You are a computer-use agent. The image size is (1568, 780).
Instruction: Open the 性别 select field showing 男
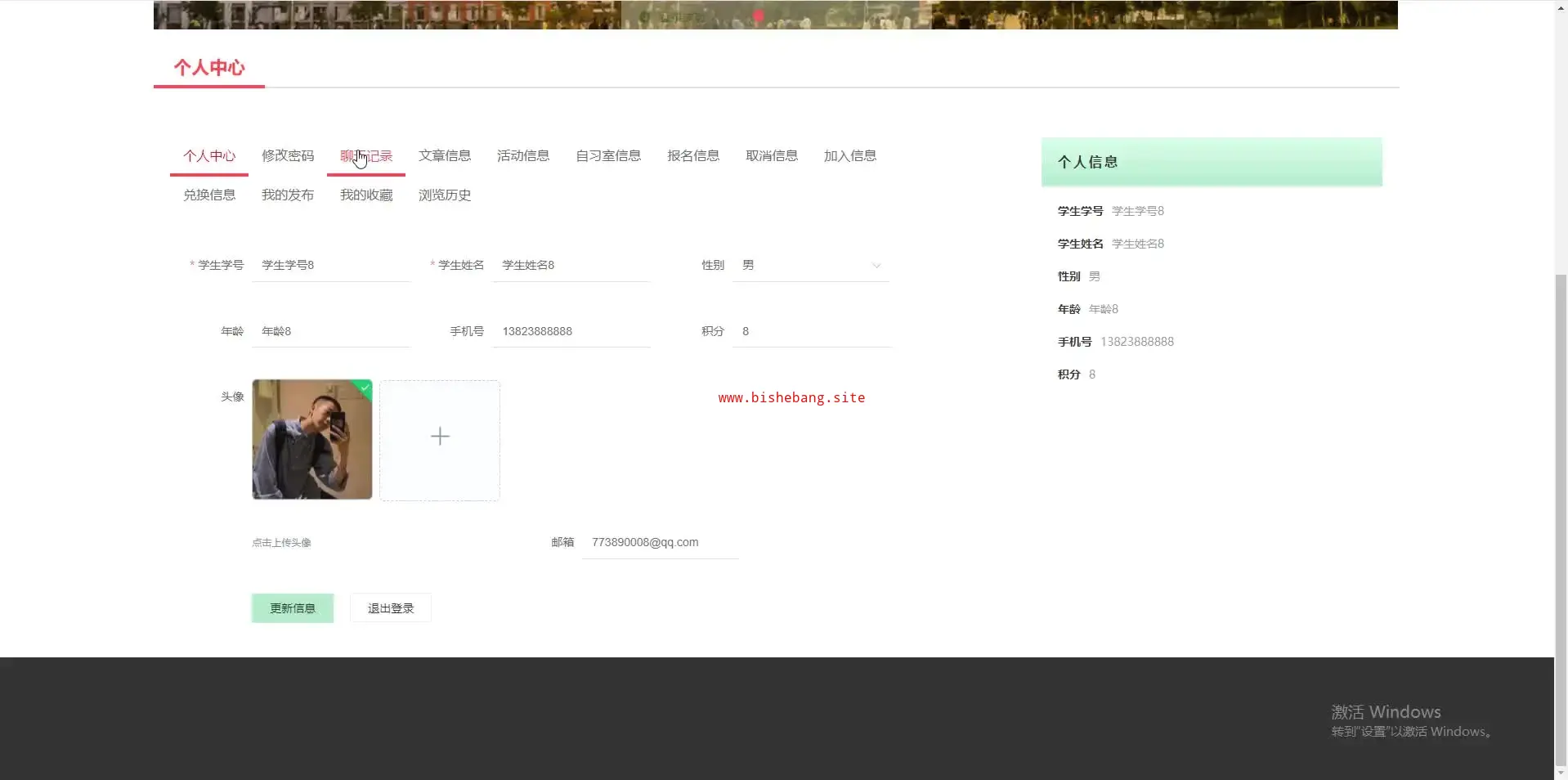pos(811,265)
